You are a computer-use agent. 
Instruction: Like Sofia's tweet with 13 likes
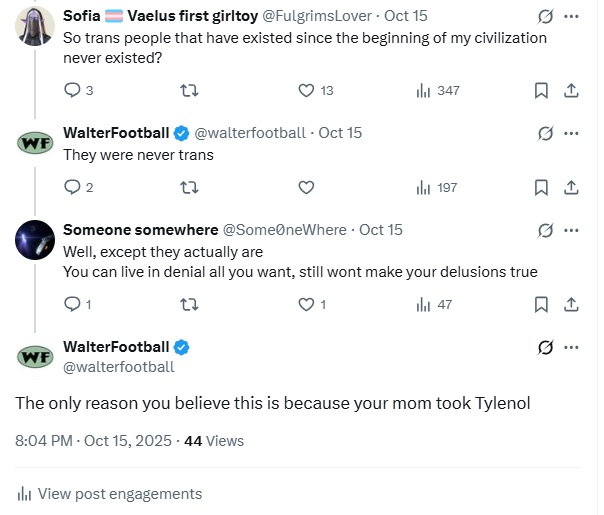click(x=307, y=91)
